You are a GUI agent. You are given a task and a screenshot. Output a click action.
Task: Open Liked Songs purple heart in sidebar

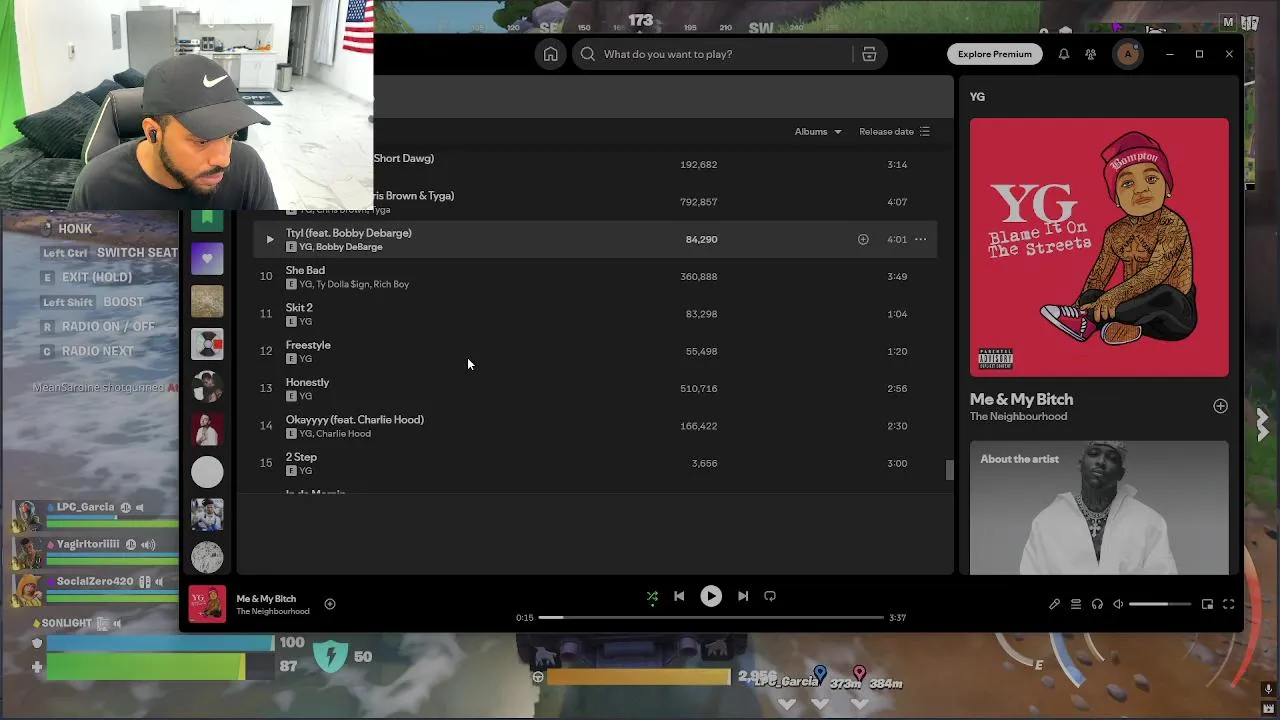(207, 258)
